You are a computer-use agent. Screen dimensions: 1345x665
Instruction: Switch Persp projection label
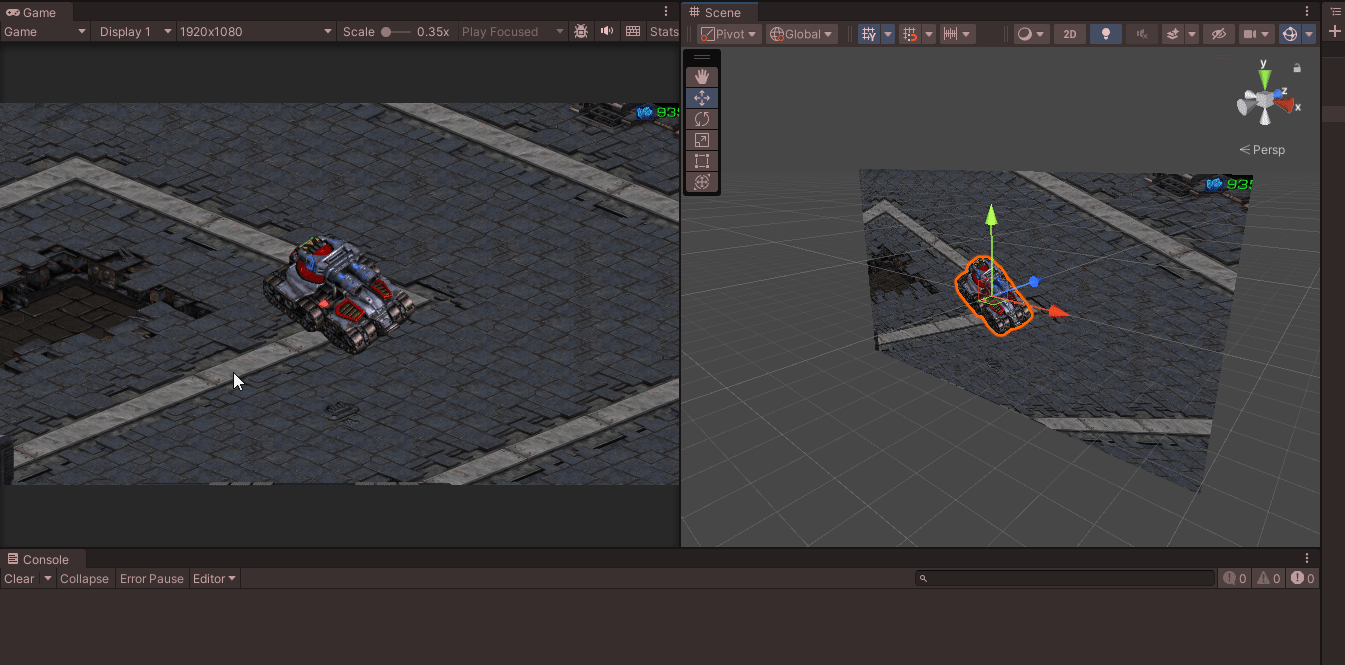pyautogui.click(x=1262, y=150)
